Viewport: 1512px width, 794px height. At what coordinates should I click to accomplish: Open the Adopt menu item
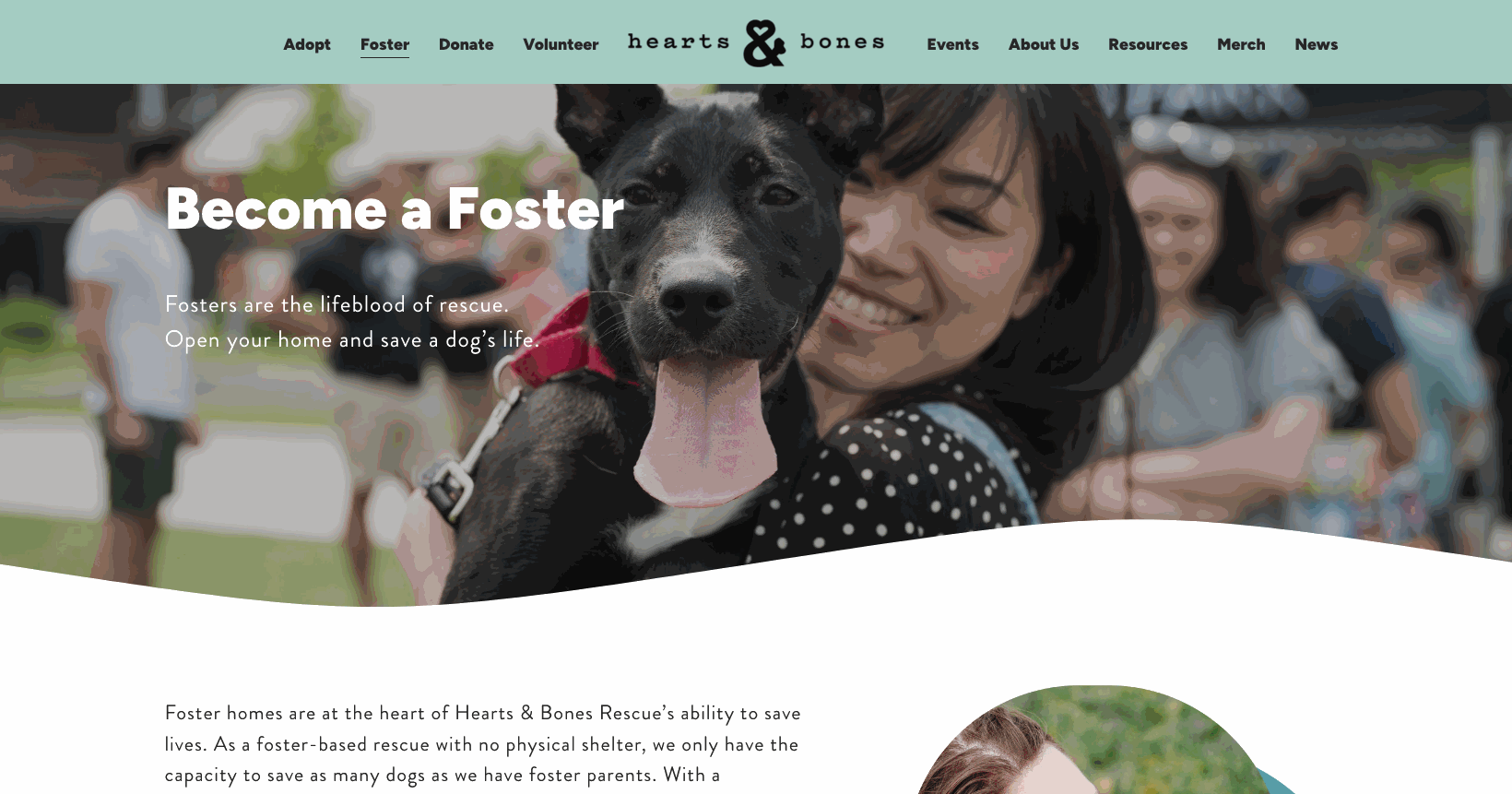(307, 44)
